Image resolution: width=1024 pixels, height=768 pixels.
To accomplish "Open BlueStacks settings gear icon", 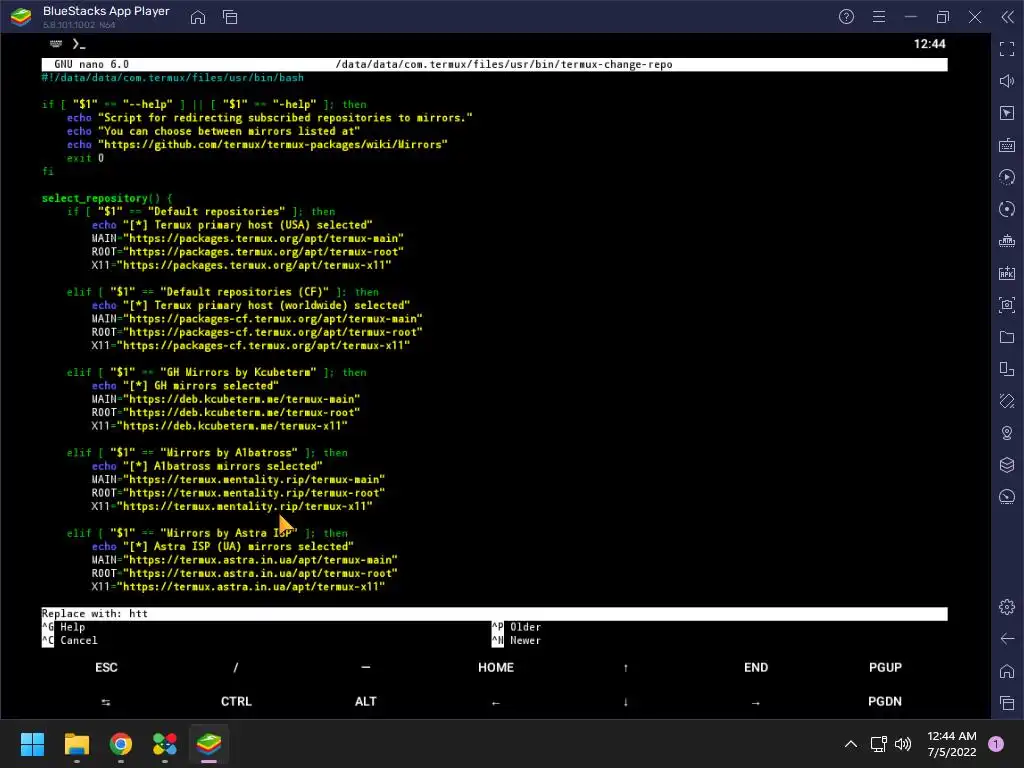I will click(1007, 607).
